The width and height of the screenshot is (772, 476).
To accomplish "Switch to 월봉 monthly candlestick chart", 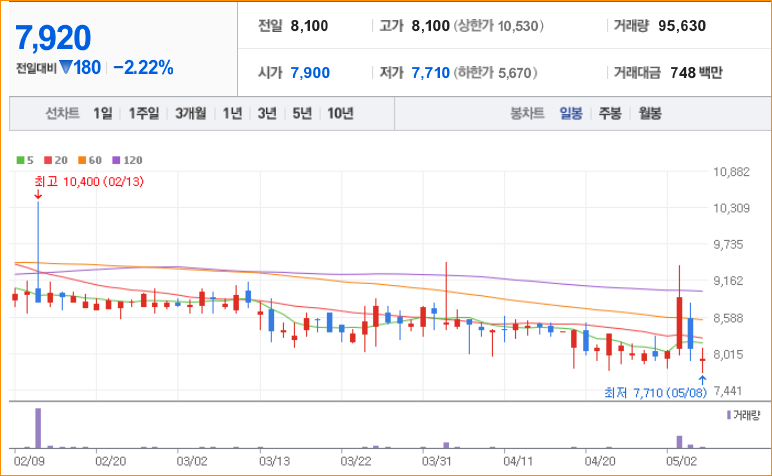I will point(650,114).
